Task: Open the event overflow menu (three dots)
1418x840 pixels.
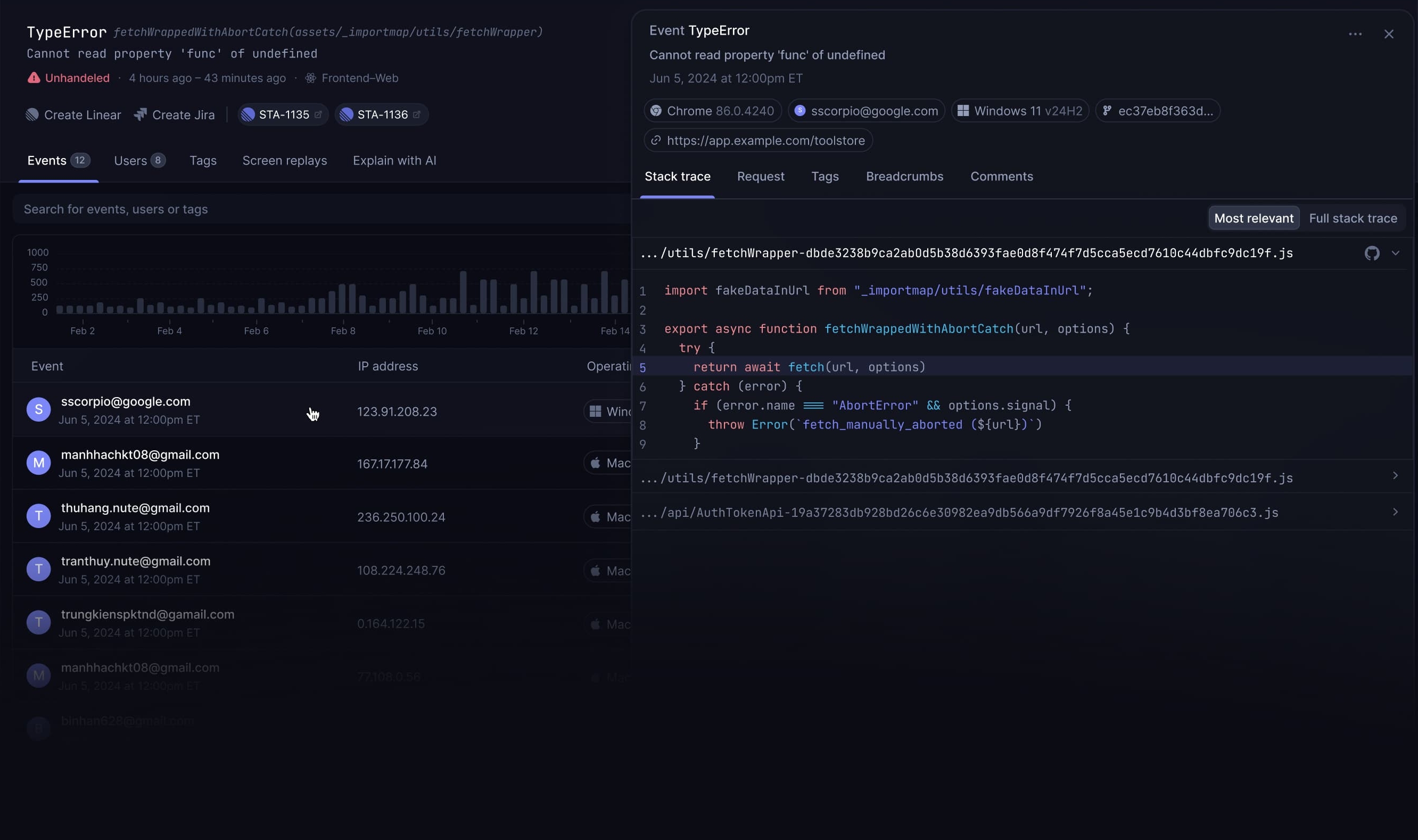Action: coord(1356,34)
